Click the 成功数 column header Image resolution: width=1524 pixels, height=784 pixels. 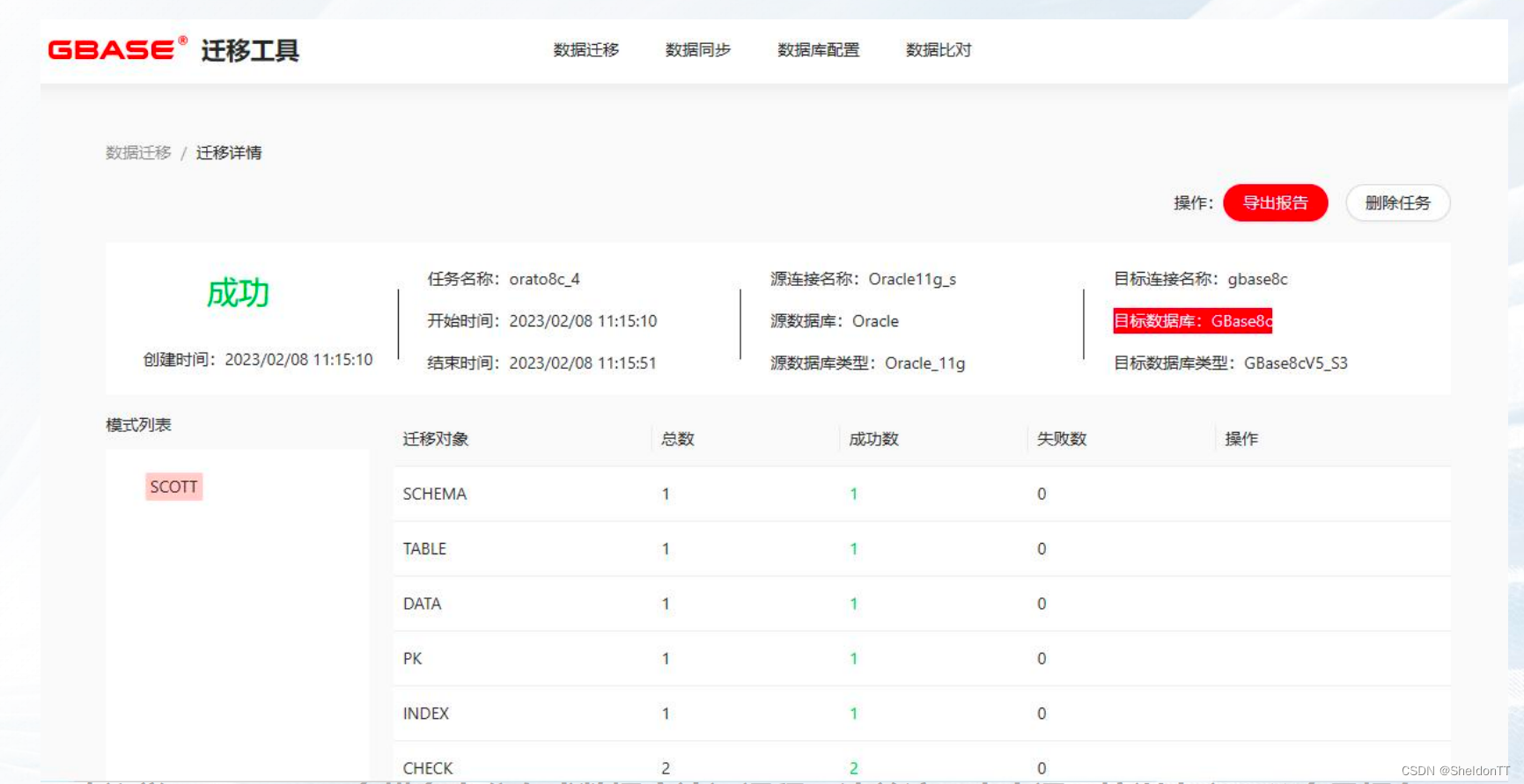pyautogui.click(x=873, y=439)
